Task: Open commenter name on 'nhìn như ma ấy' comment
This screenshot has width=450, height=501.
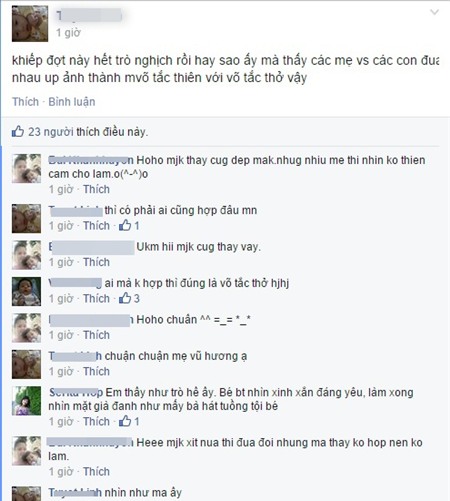Action: coord(75,492)
